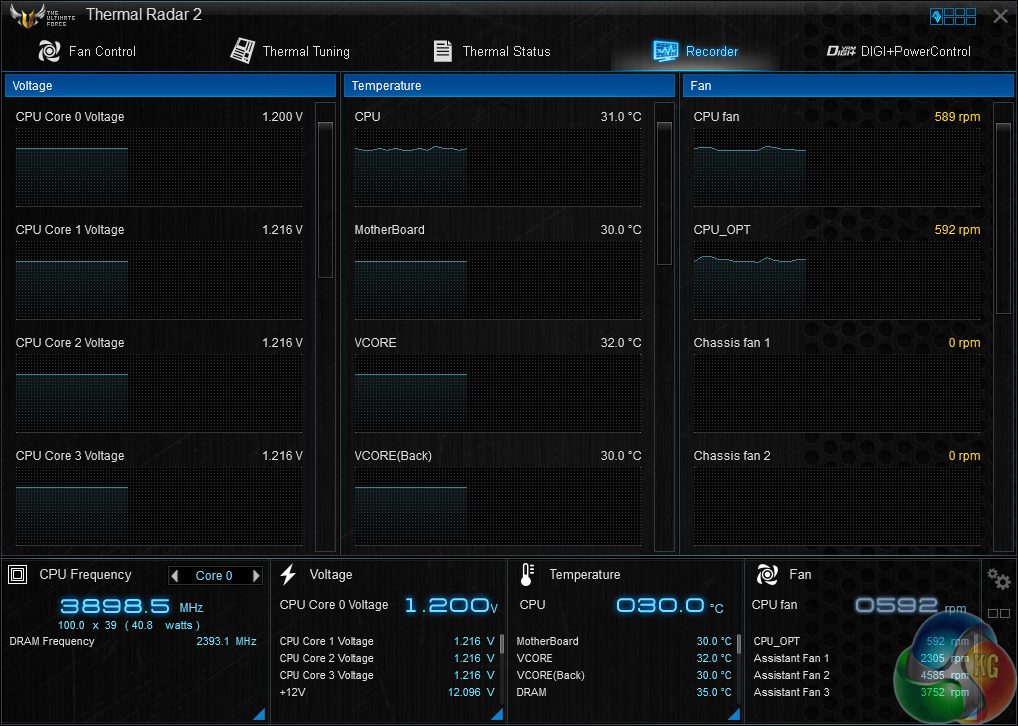
Task: Click the Temperature recorder panel scrollbar
Action: tap(664, 193)
